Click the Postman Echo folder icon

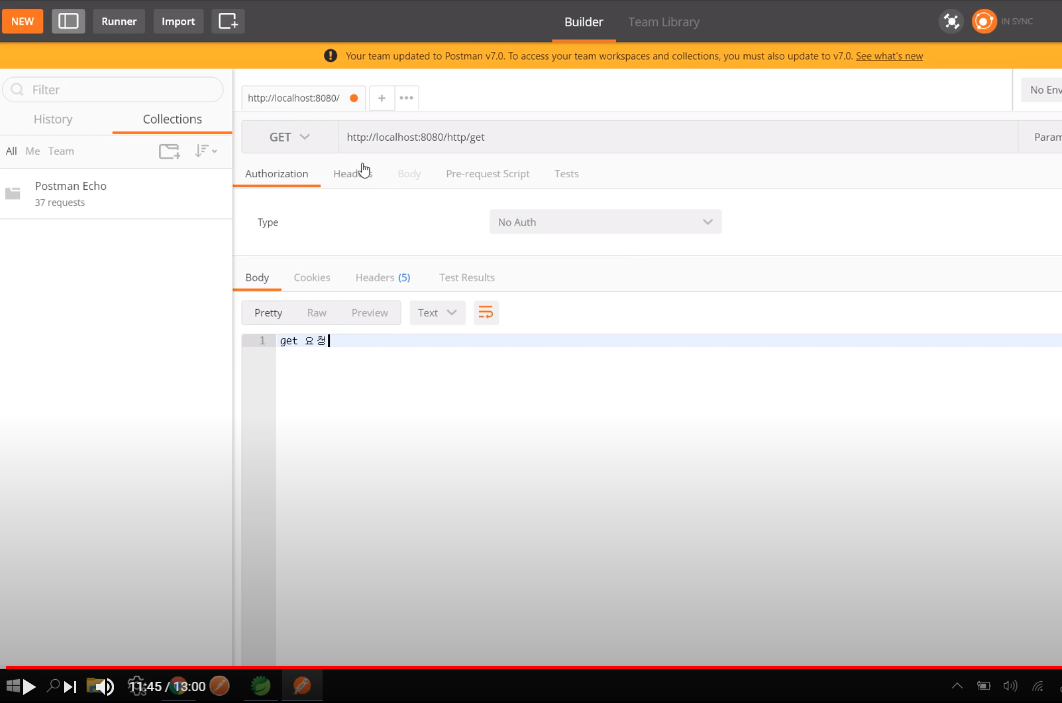pos(13,194)
